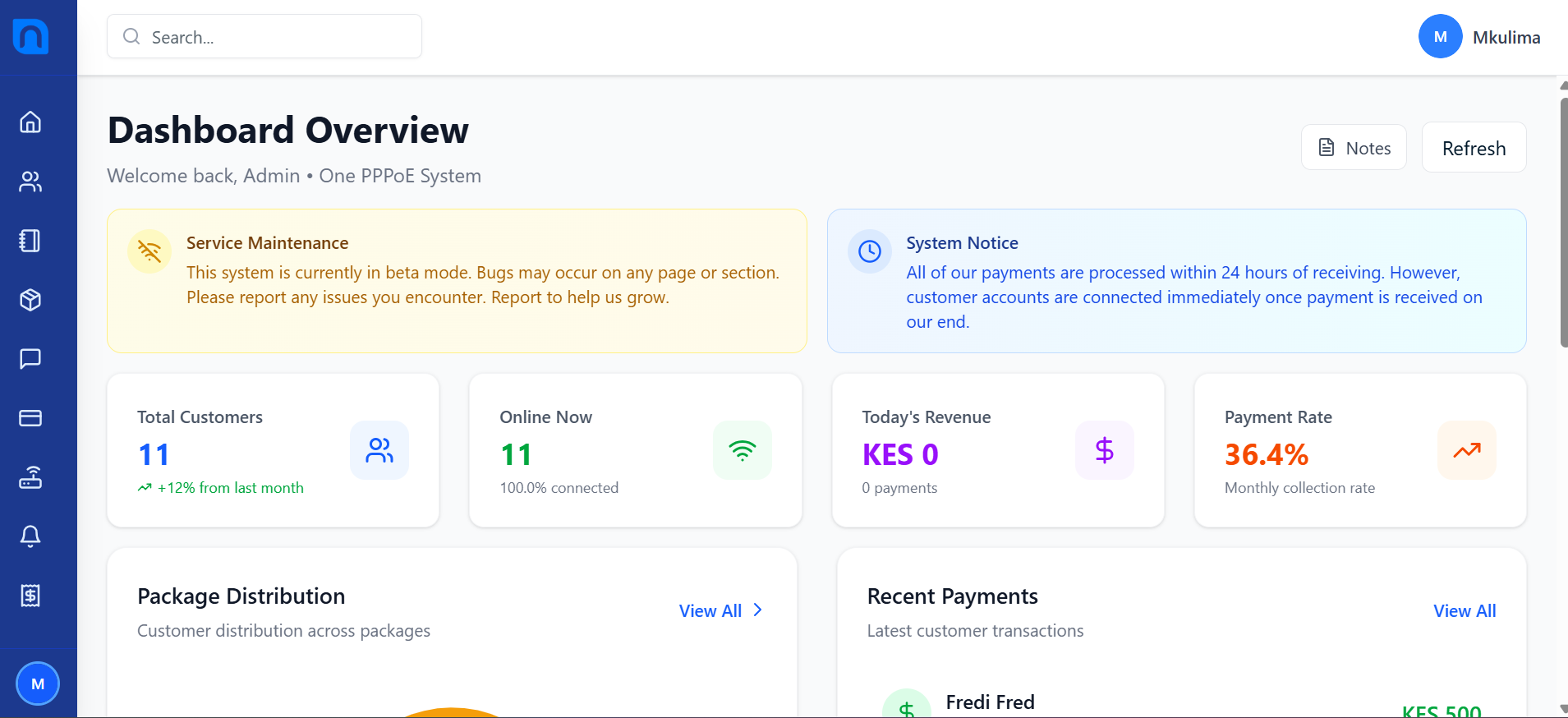The height and width of the screenshot is (718, 1568).
Task: Click the Total Customers users icon
Action: point(379,450)
